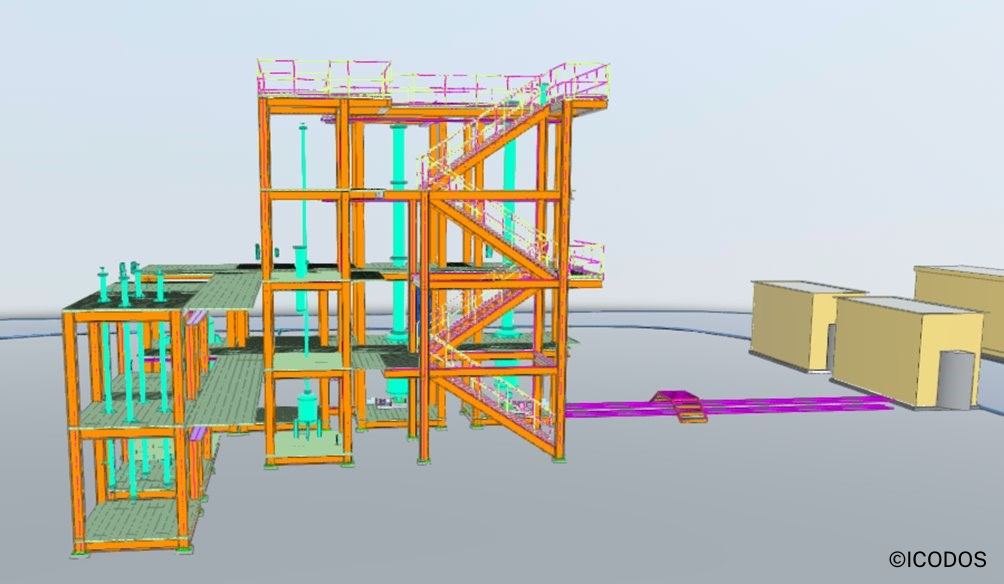Select the cyan nozzles atop the low structure
Image resolution: width=1004 pixels, height=584 pixels.
[131, 282]
